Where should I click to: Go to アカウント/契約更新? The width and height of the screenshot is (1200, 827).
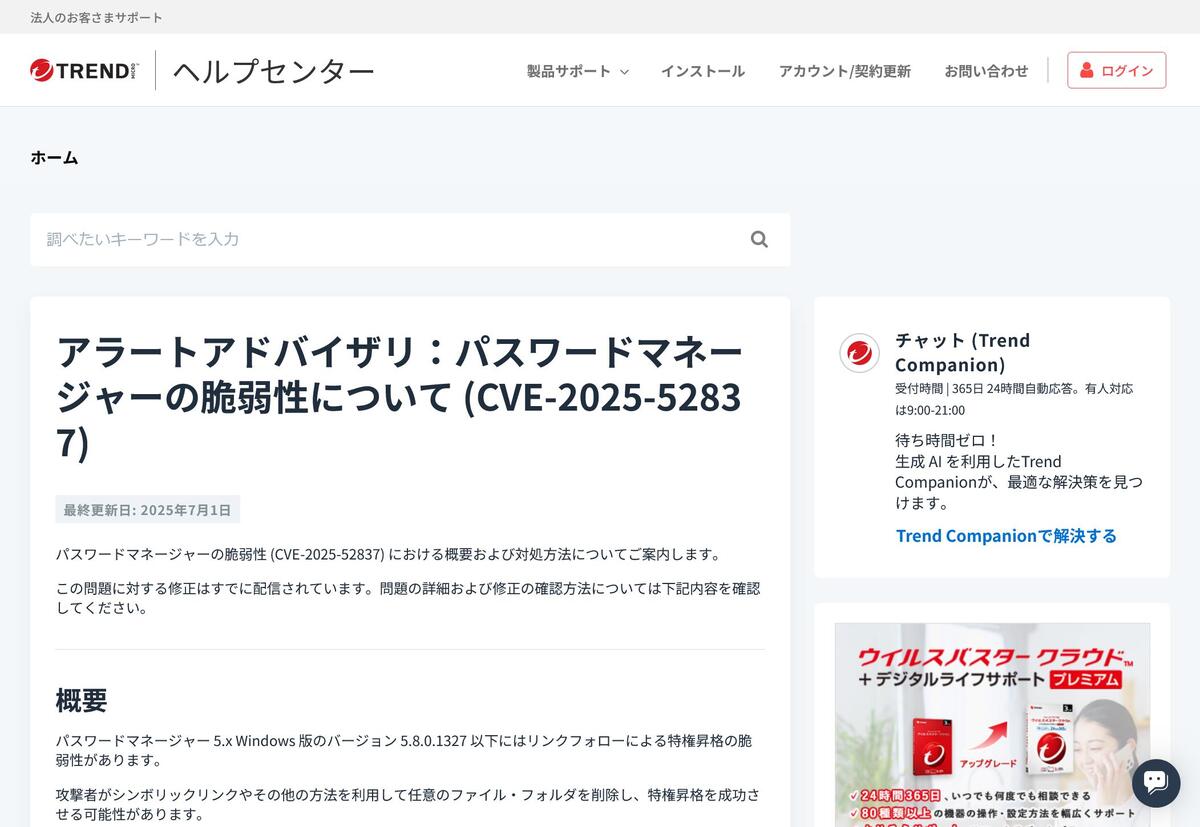[844, 71]
